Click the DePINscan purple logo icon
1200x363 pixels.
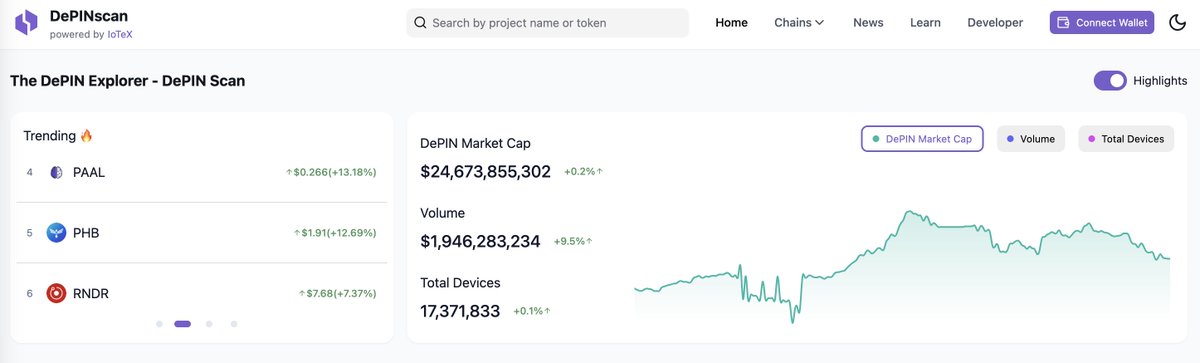(x=27, y=23)
